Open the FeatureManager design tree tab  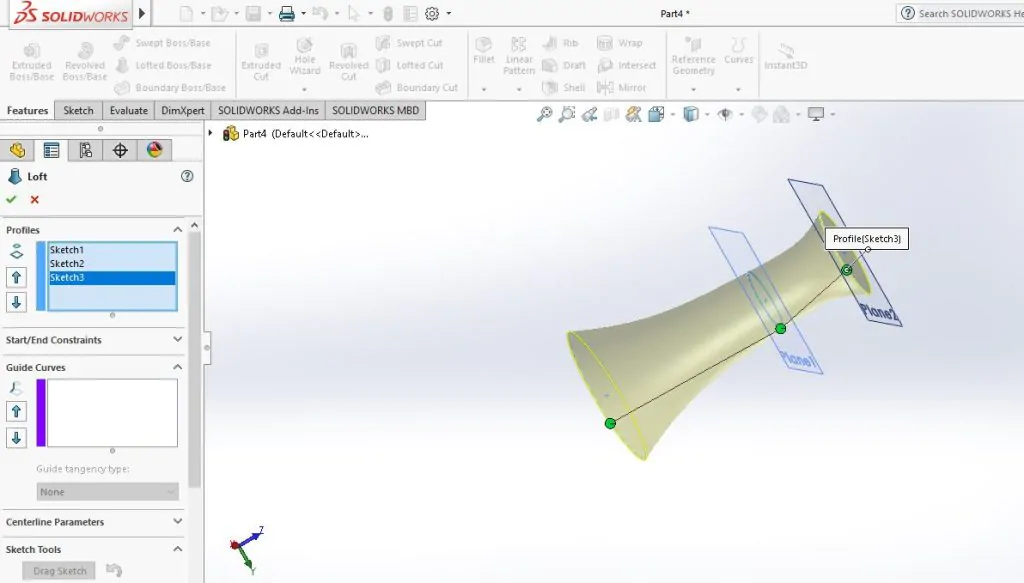pyautogui.click(x=18, y=150)
